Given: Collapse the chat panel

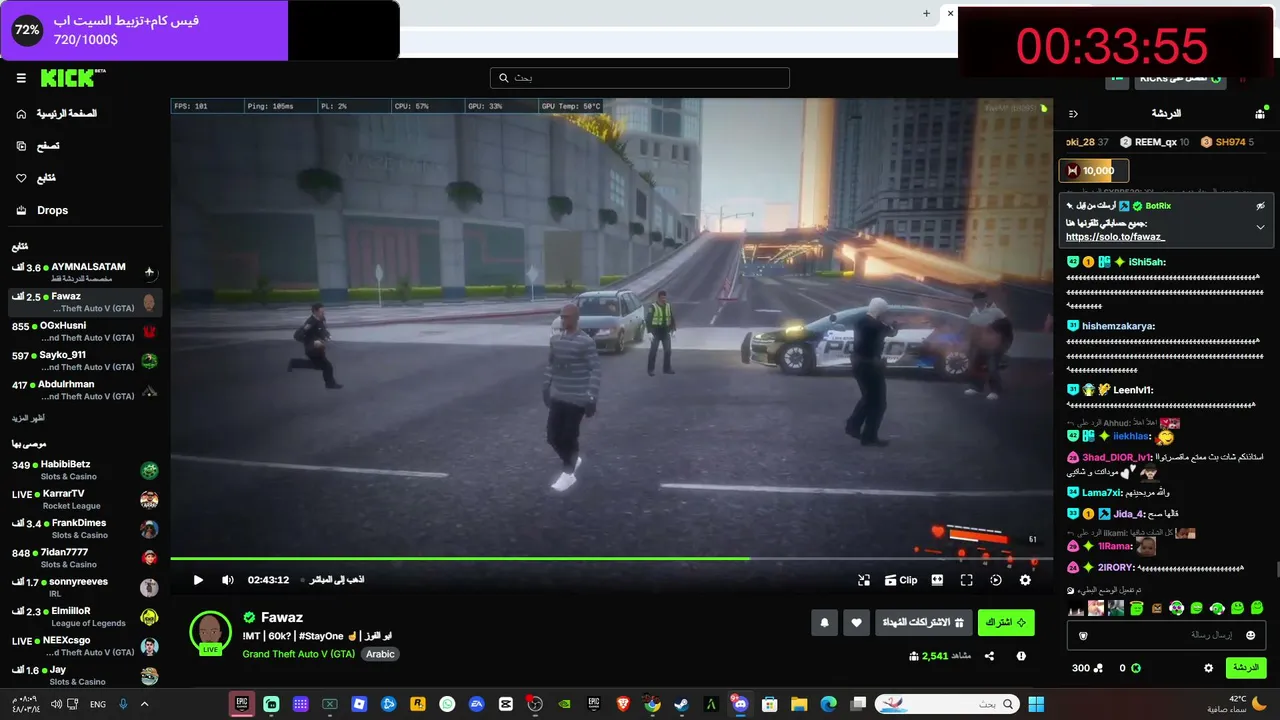Looking at the screenshot, I should [1073, 114].
